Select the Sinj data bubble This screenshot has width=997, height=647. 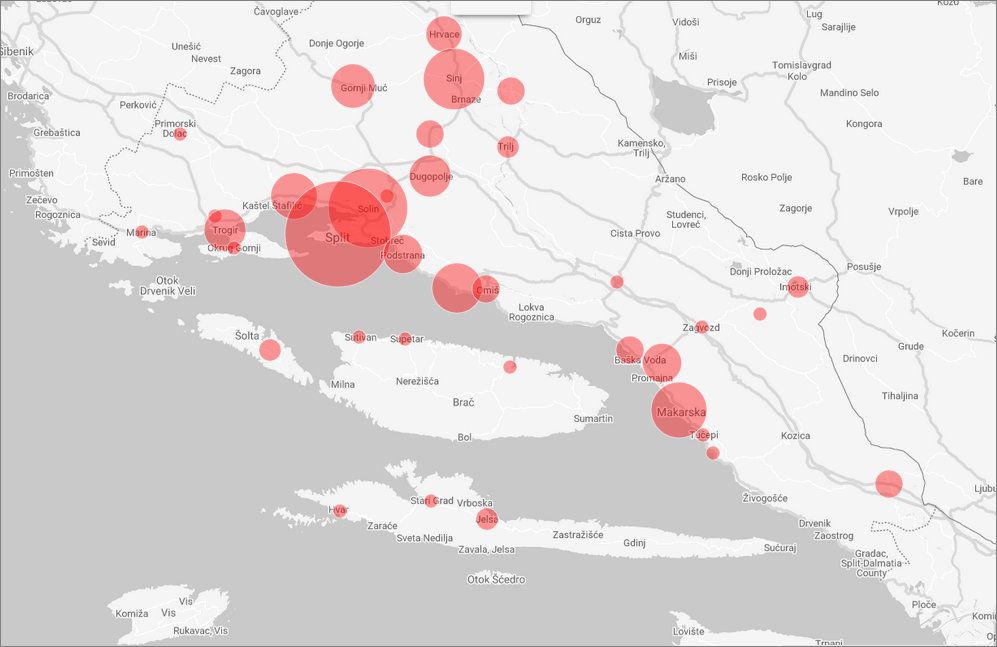click(454, 78)
